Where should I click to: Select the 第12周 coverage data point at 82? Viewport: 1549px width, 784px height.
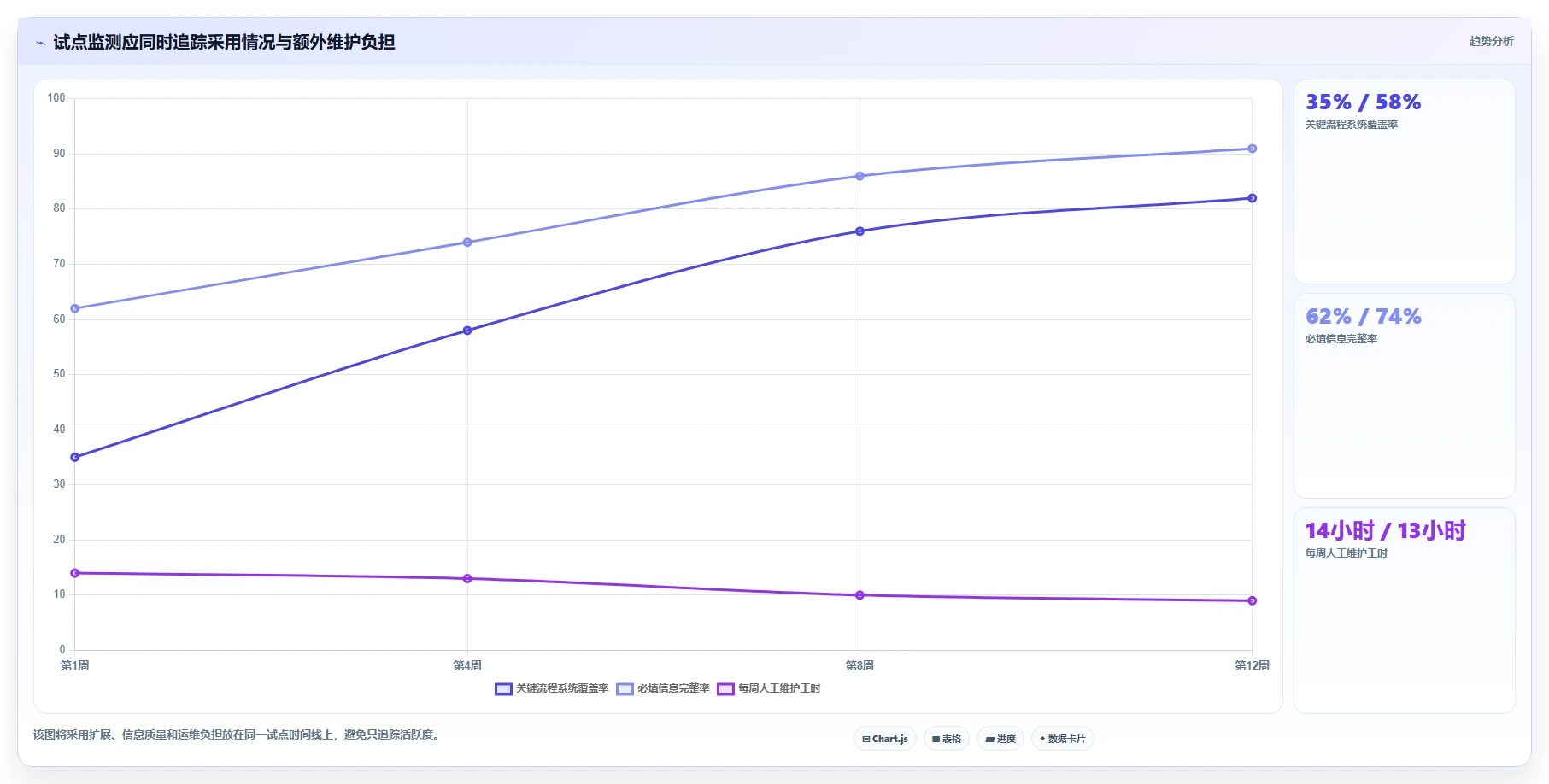tap(1252, 198)
